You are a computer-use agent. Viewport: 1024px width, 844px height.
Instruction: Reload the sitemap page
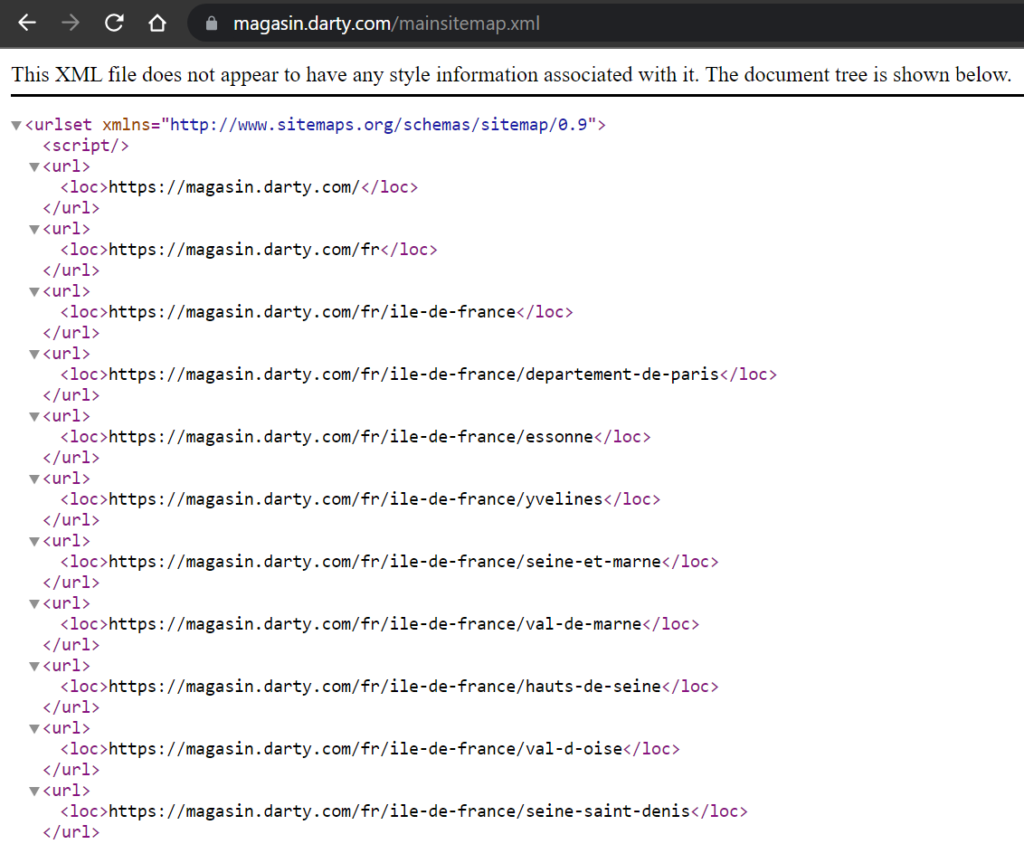[114, 24]
